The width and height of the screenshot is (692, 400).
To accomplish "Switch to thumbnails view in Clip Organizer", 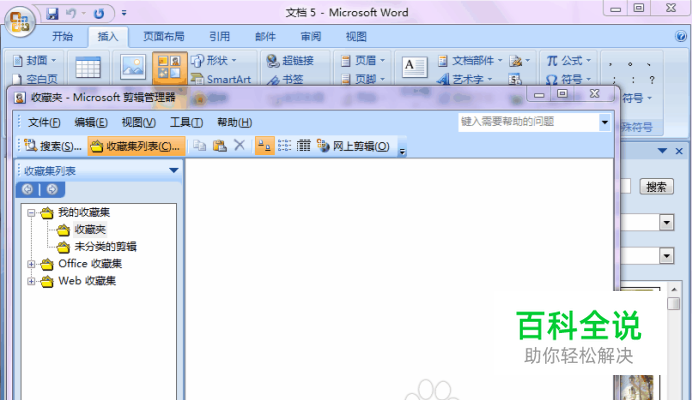I will [264, 146].
